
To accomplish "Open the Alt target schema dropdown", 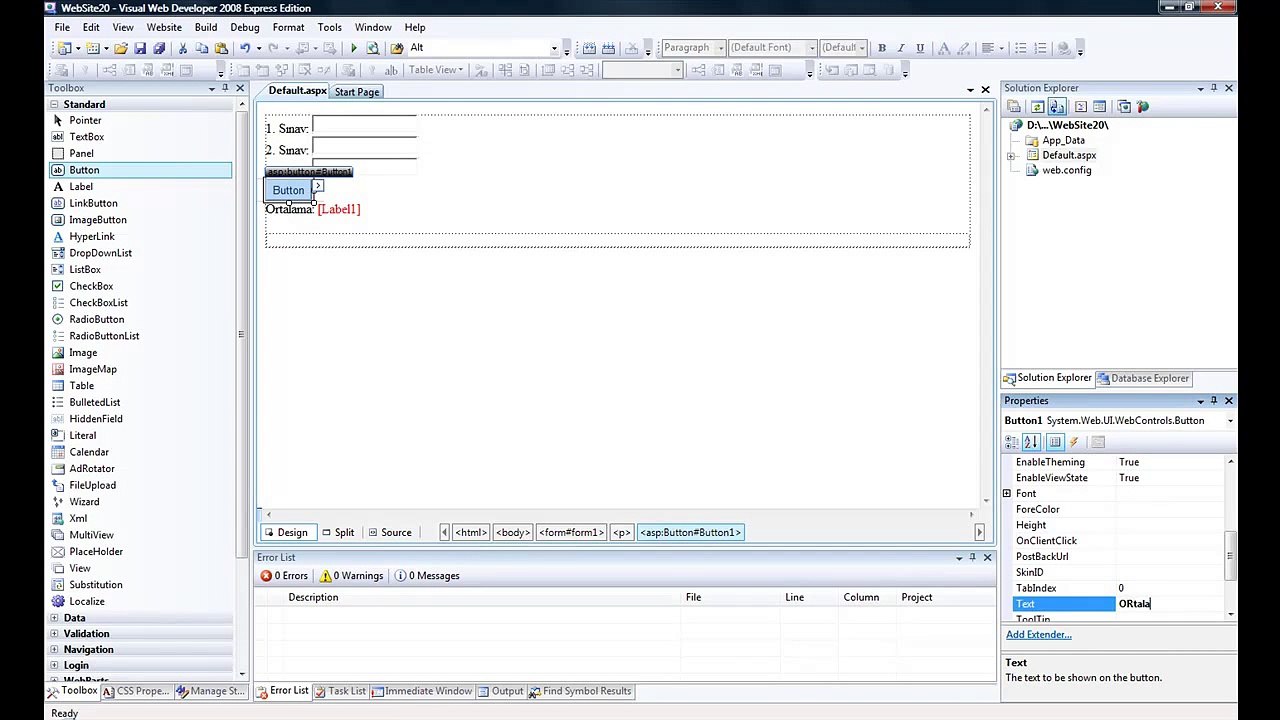I will (x=554, y=48).
